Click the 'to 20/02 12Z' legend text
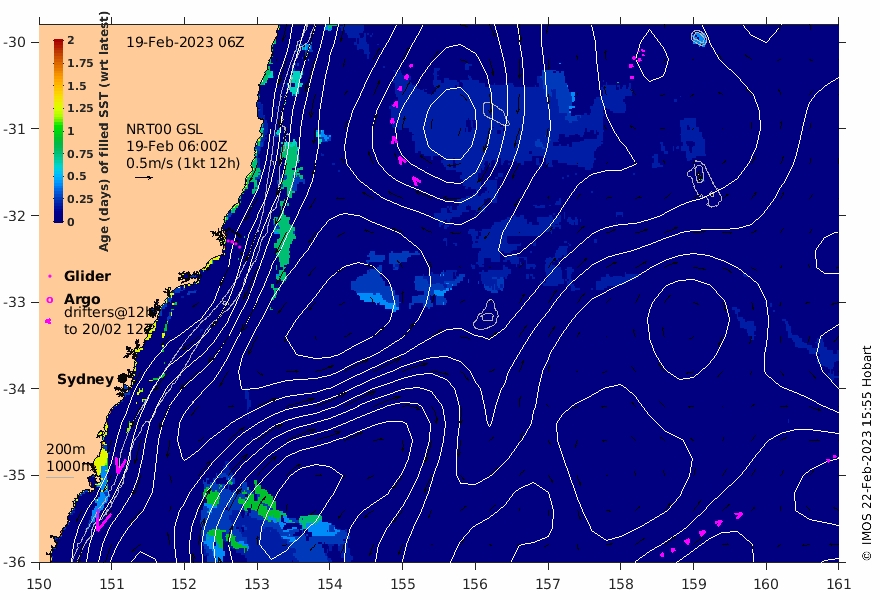The width and height of the screenshot is (880, 600). 109,329
